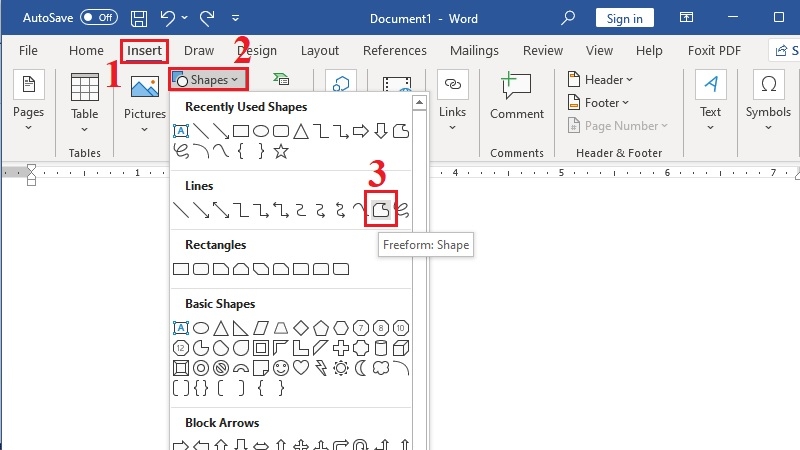The width and height of the screenshot is (800, 450).
Task: Choose the Right Triangle basic shape
Action: point(241,328)
